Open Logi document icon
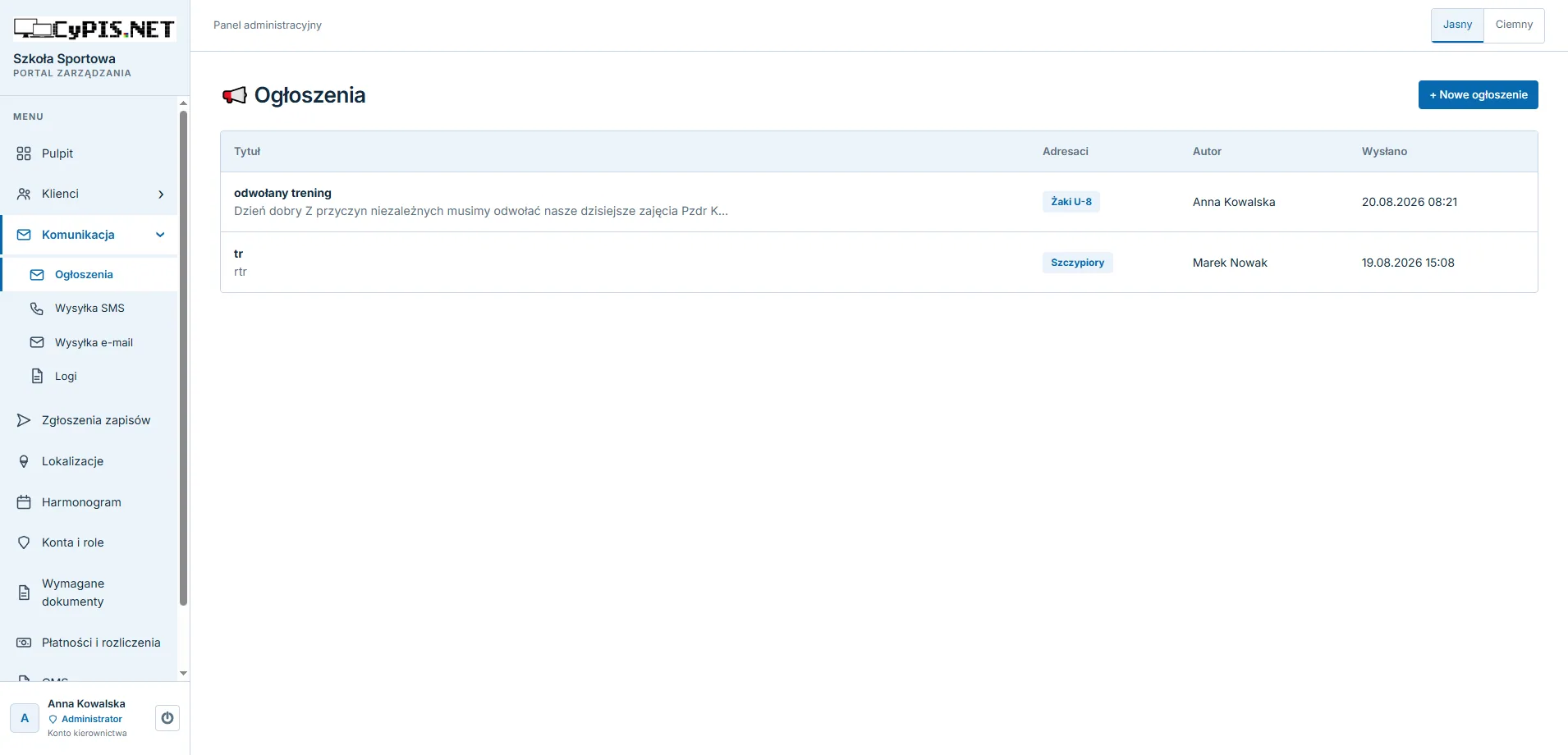Viewport: 1568px width, 755px height. pos(37,376)
